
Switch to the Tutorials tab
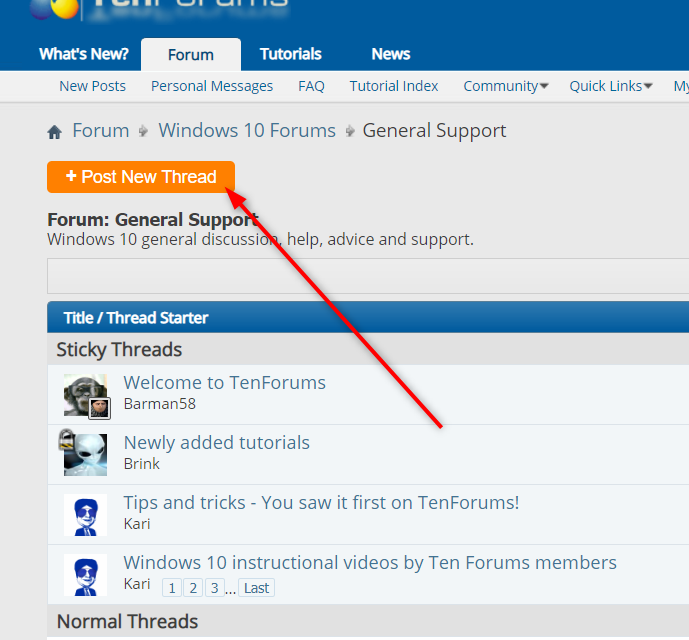290,54
